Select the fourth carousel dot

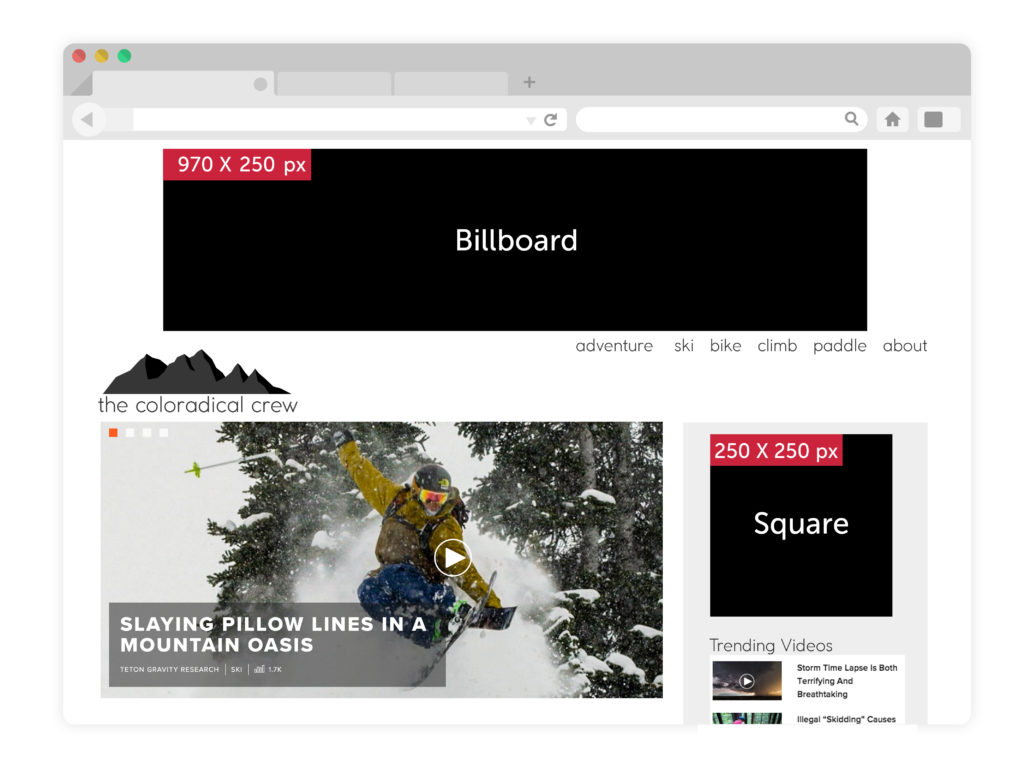[164, 433]
